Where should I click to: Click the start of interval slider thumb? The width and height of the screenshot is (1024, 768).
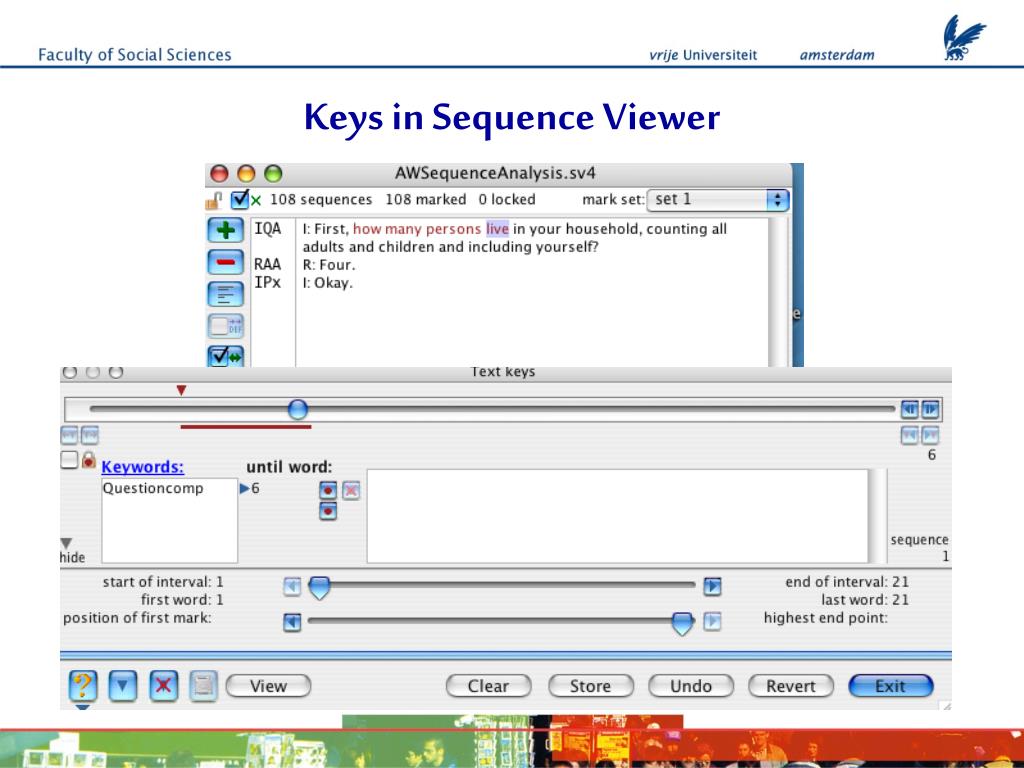[x=319, y=587]
